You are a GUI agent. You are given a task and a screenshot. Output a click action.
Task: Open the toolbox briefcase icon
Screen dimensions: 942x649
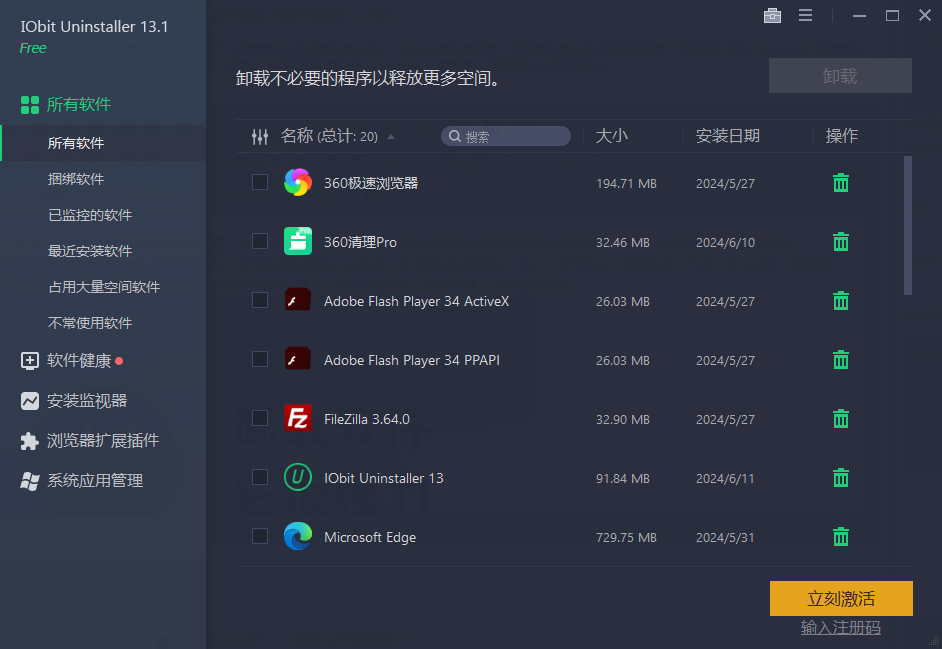[x=772, y=16]
